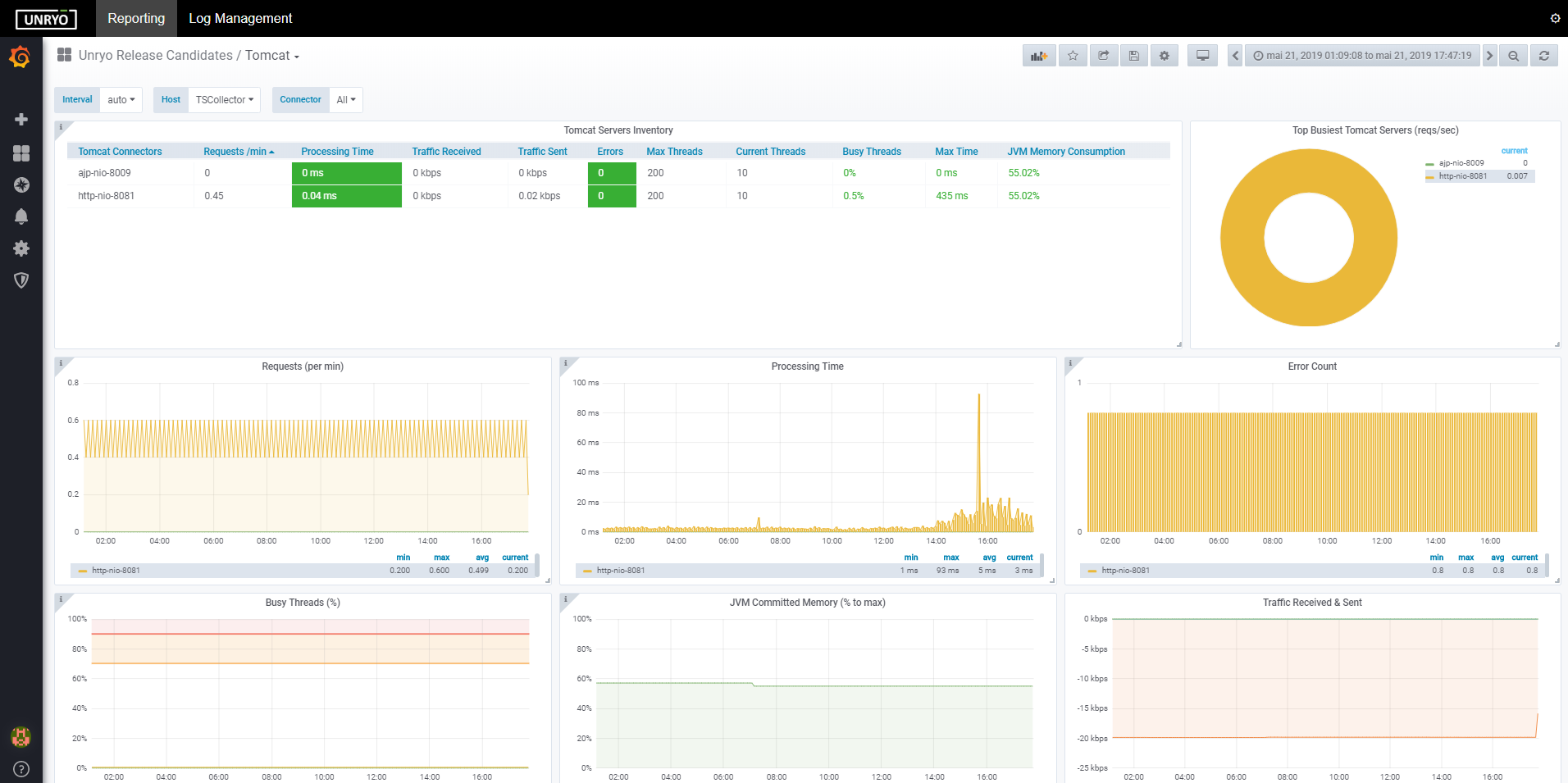Open Top Busiest Tomcat Servers panel title

[1375, 130]
